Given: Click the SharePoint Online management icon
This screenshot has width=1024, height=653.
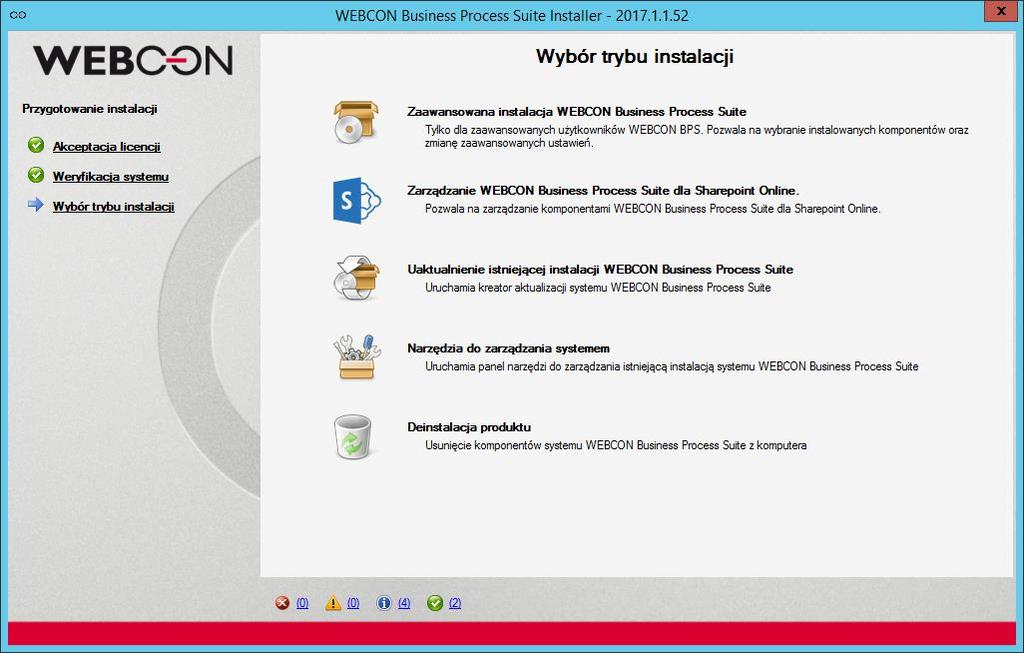Looking at the screenshot, I should pyautogui.click(x=357, y=200).
